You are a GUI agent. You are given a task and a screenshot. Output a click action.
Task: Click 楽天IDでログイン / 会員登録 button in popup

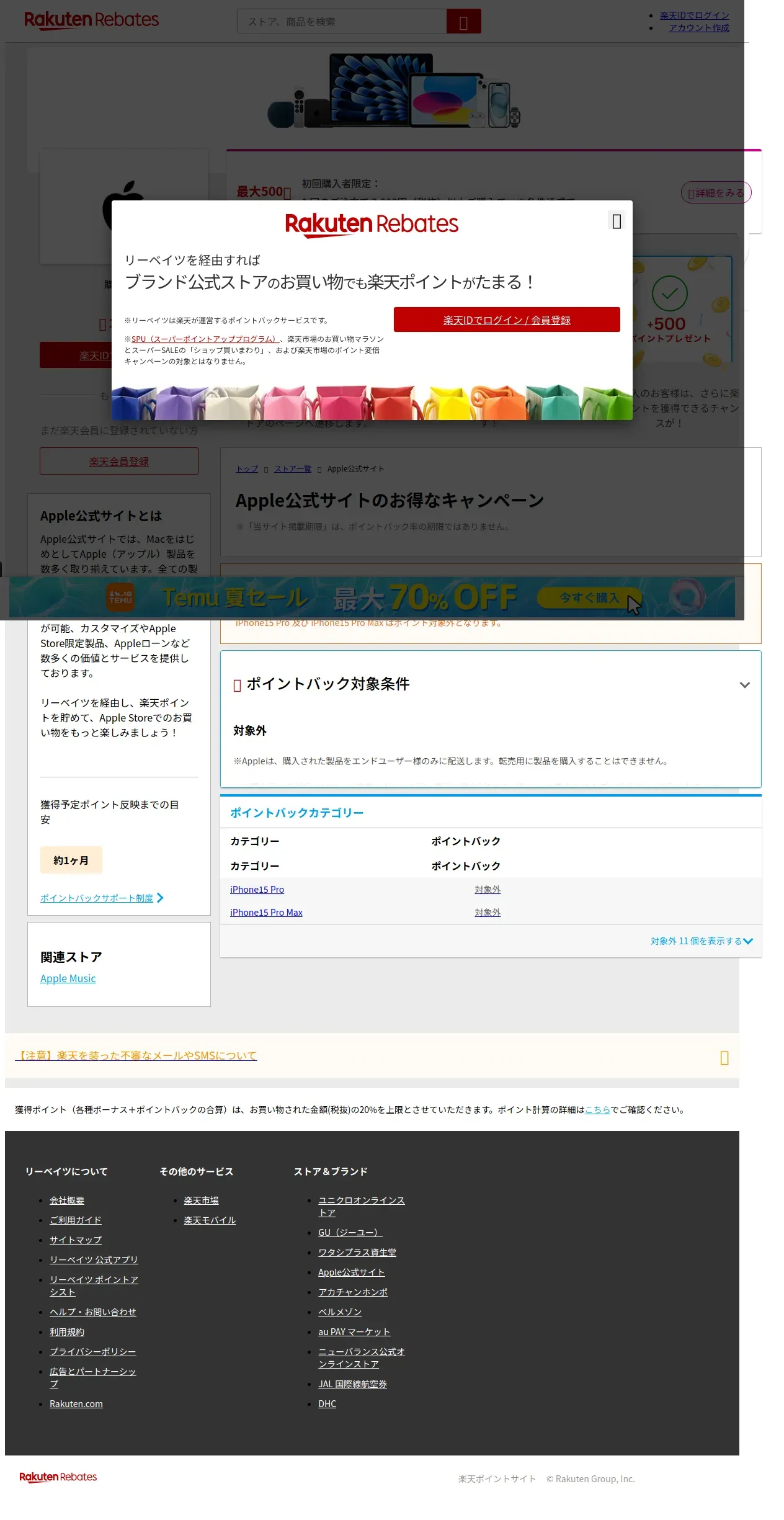point(507,320)
